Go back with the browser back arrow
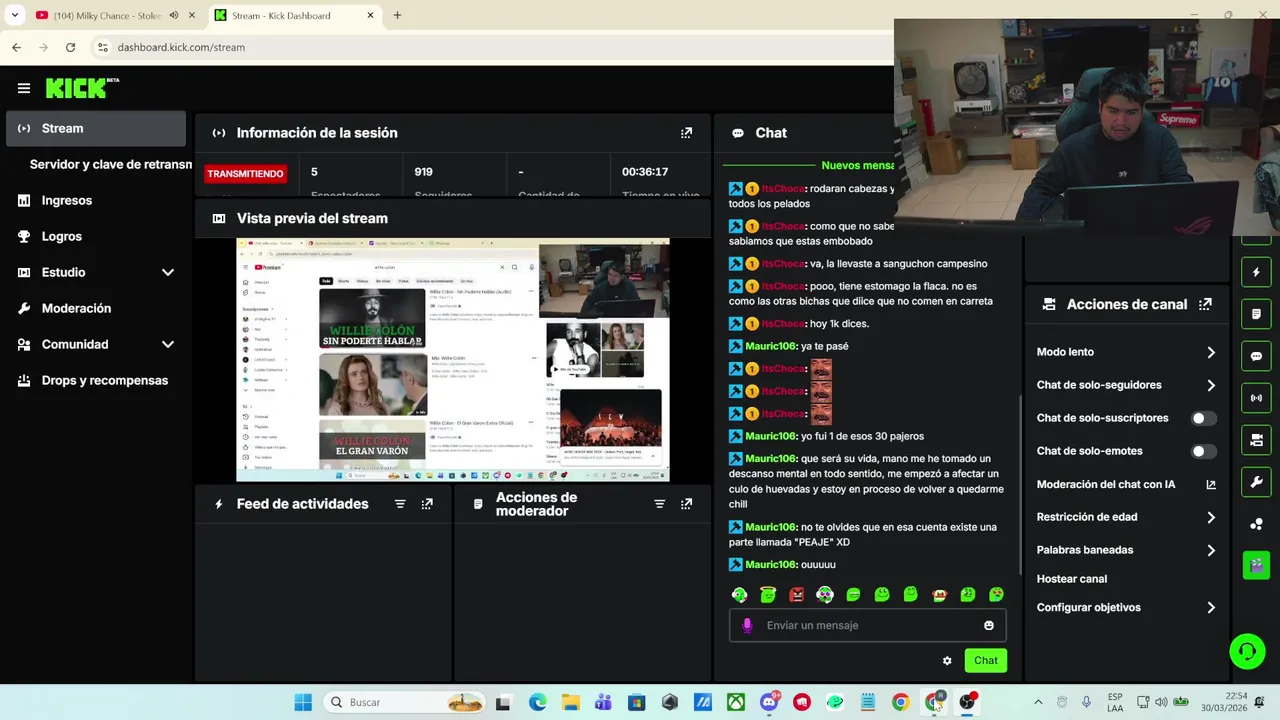 [x=16, y=47]
